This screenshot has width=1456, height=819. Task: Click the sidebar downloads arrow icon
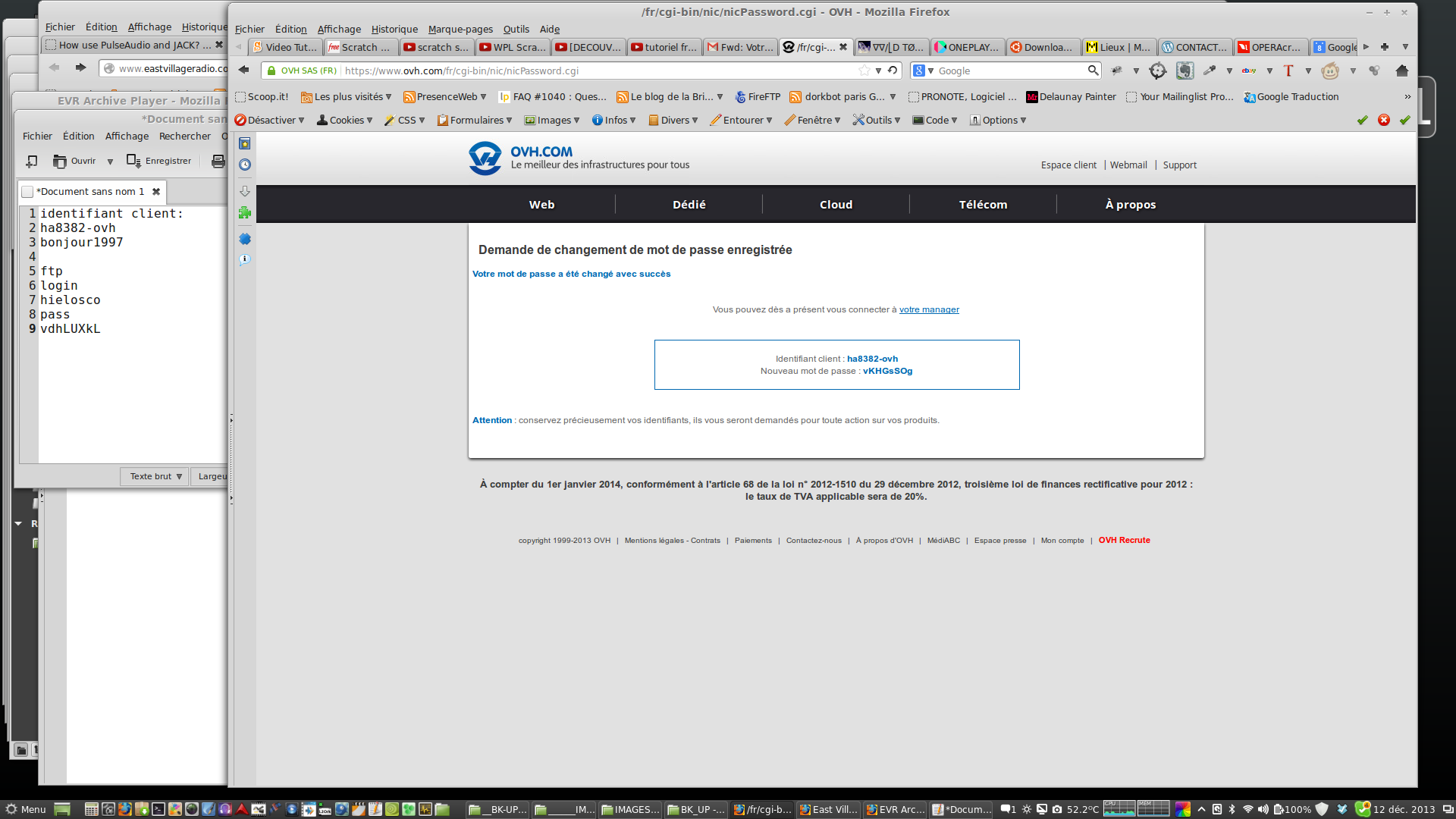pyautogui.click(x=245, y=191)
